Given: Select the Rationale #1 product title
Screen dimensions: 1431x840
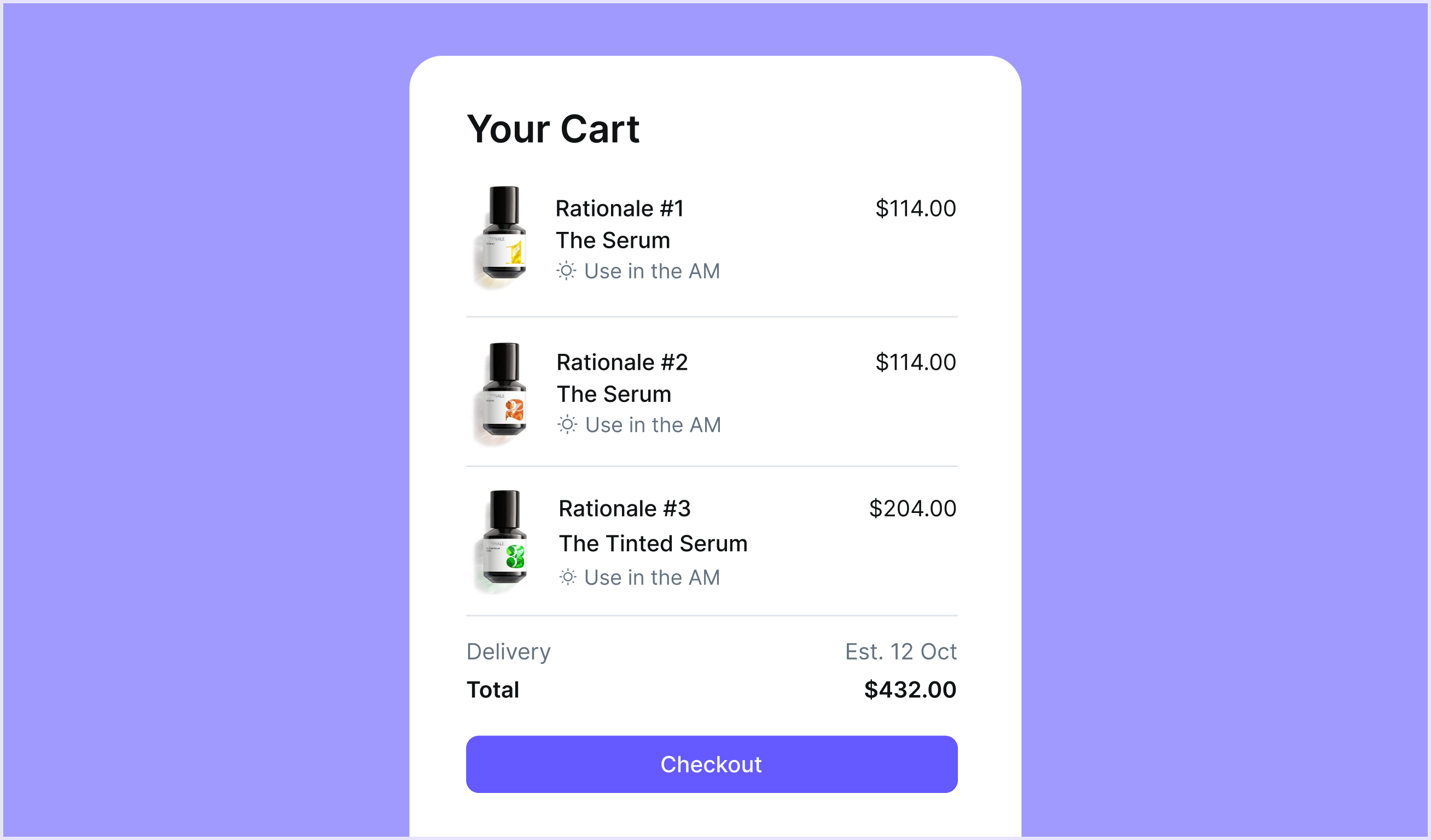Looking at the screenshot, I should tap(620, 208).
